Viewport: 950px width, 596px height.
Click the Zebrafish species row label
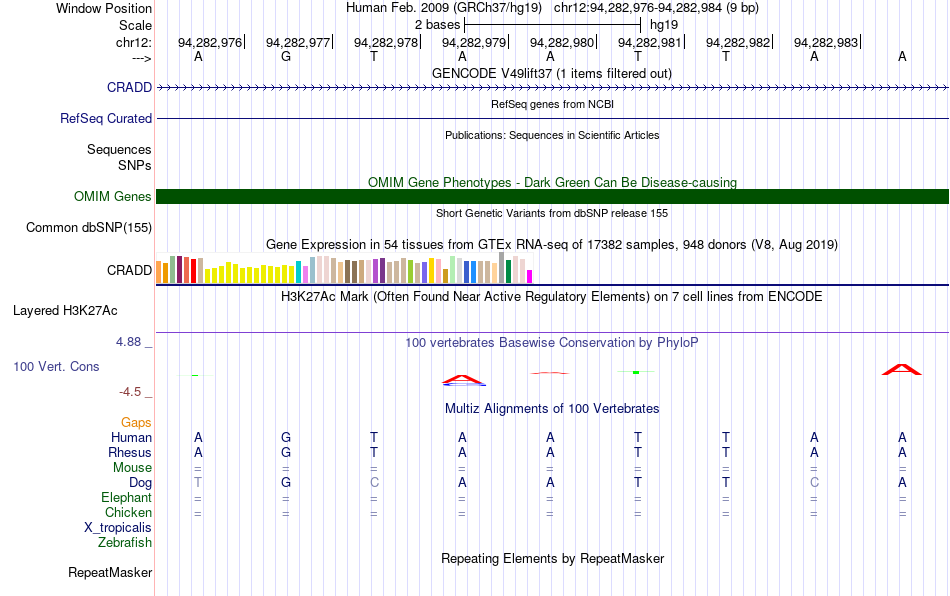point(125,542)
